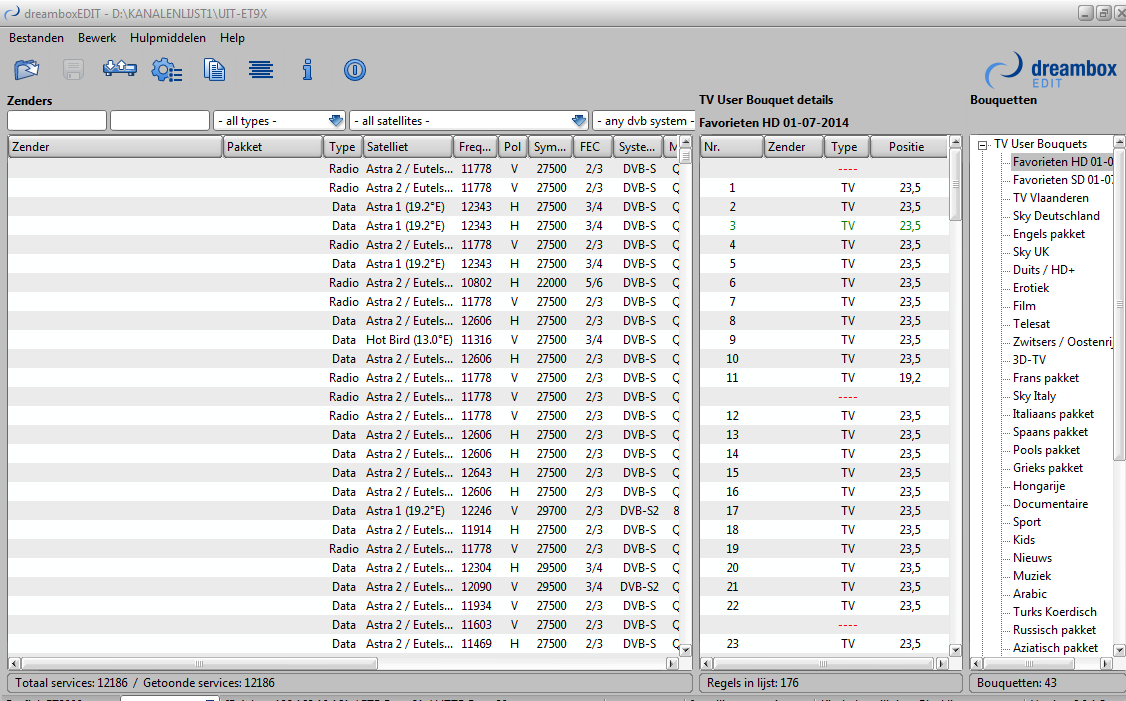Select bouquet entry number 17
The height and width of the screenshot is (701, 1126).
point(824,511)
